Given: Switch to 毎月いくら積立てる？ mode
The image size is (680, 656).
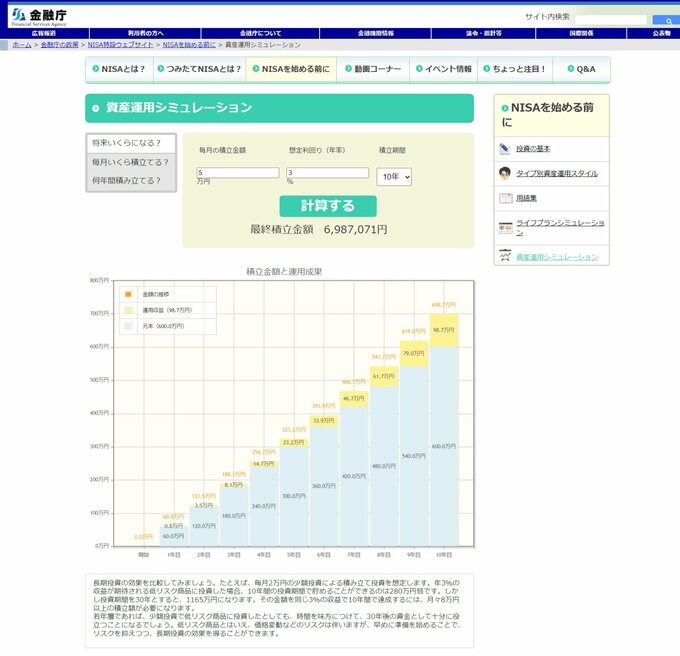Looking at the screenshot, I should coord(130,162).
